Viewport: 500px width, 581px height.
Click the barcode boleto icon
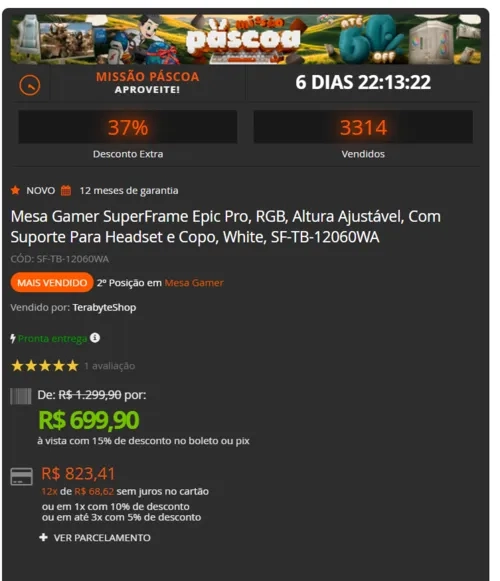coord(21,396)
